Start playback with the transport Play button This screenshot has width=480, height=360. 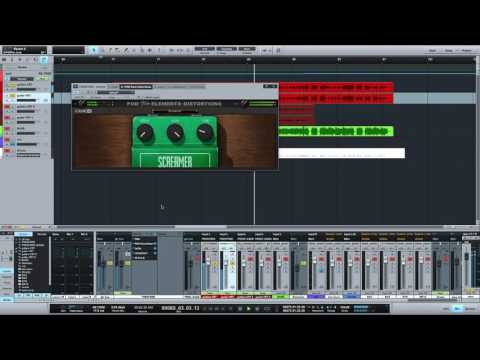click(x=248, y=309)
